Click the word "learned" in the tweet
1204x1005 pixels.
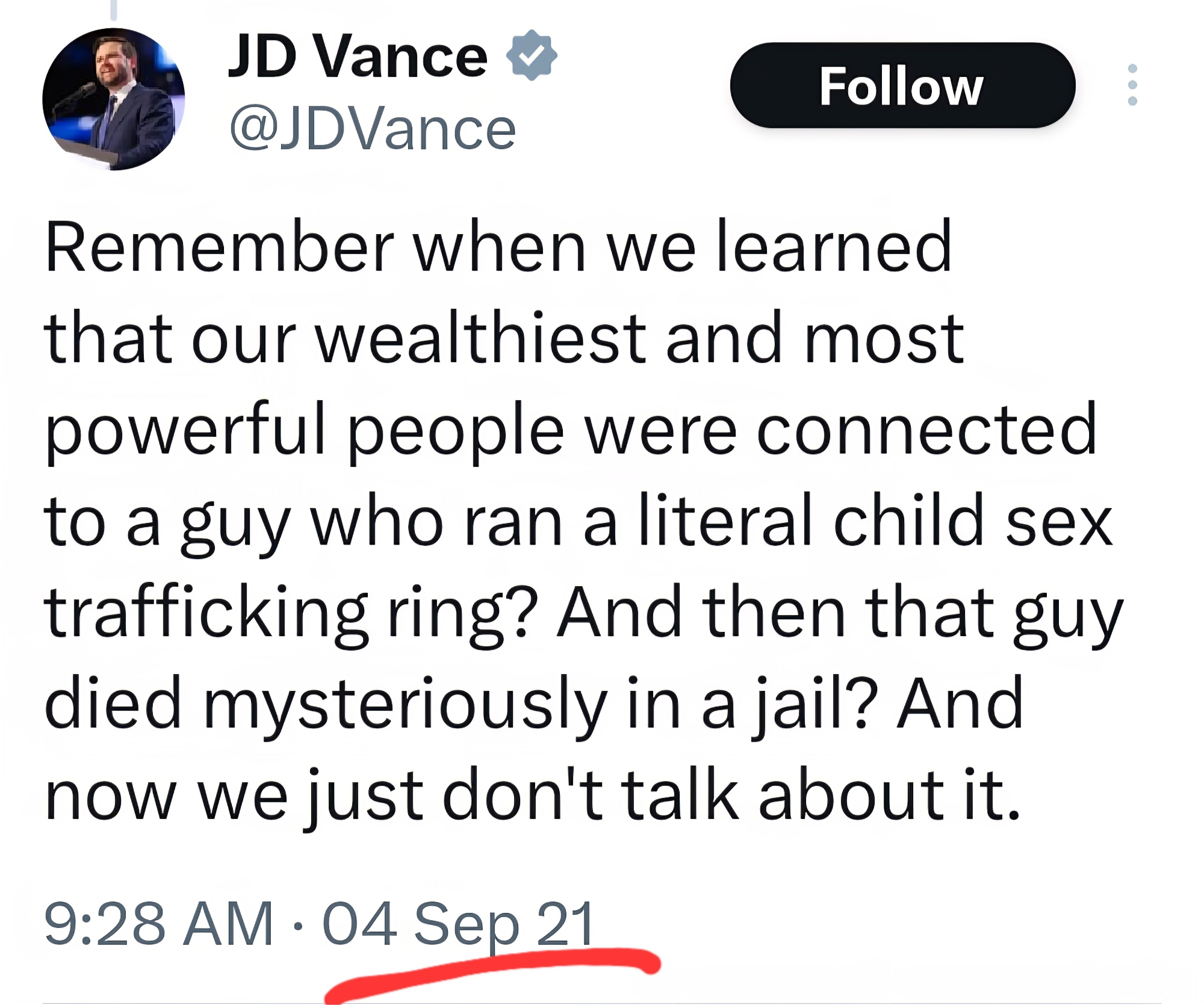coord(834,248)
